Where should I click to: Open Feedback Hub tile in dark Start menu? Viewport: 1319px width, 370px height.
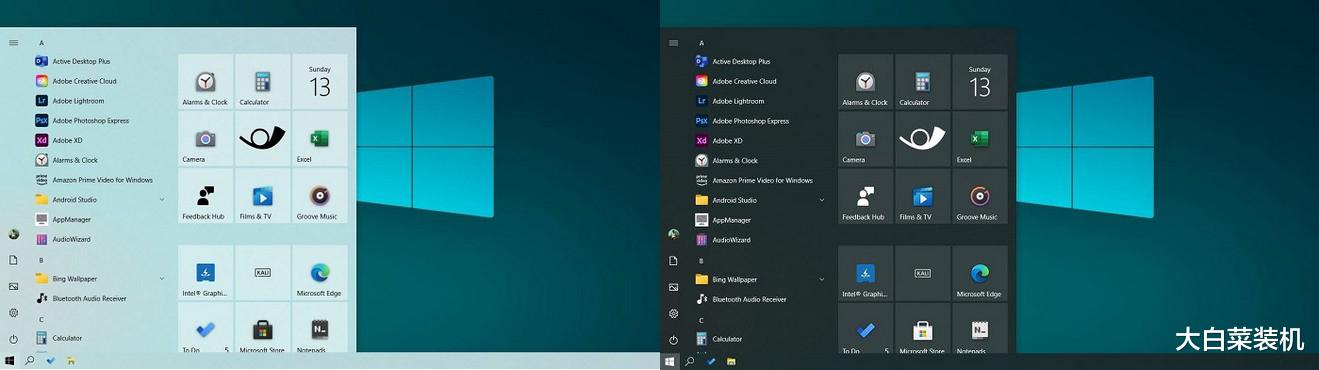865,197
